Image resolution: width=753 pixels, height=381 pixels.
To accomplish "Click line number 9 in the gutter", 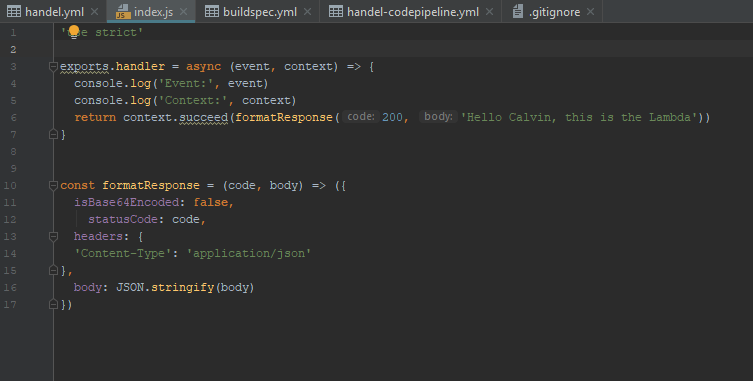I will [13, 168].
